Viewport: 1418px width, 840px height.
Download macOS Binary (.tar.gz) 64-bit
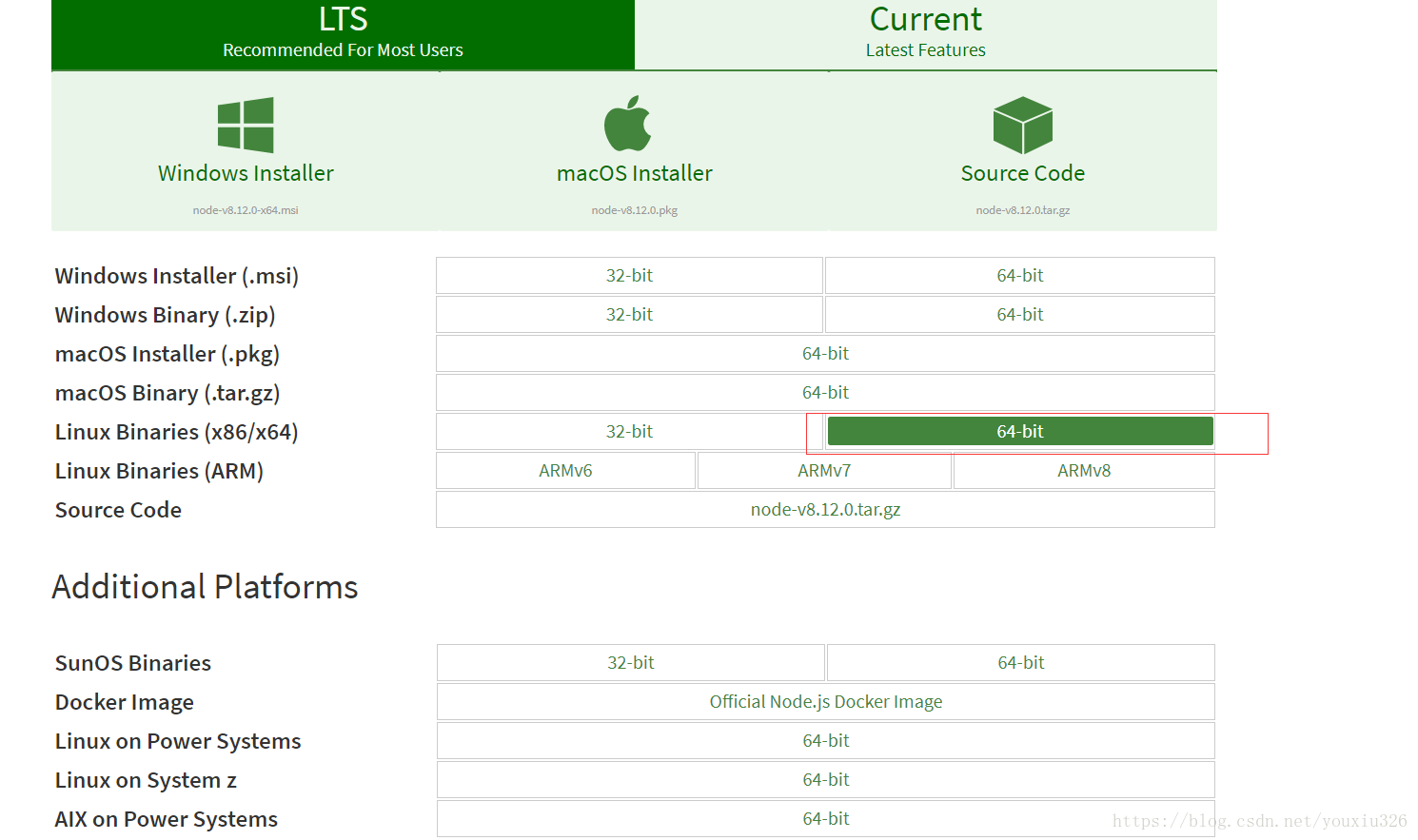click(825, 393)
